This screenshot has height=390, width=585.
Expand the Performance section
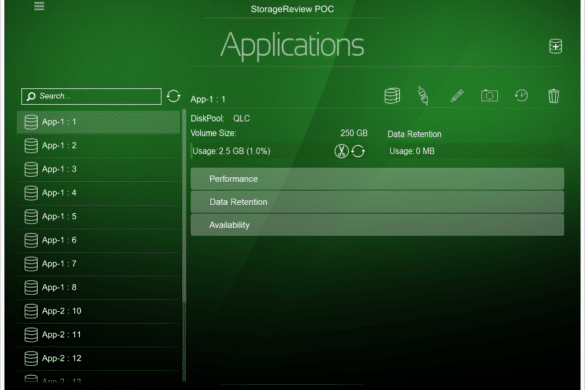[x=377, y=179]
